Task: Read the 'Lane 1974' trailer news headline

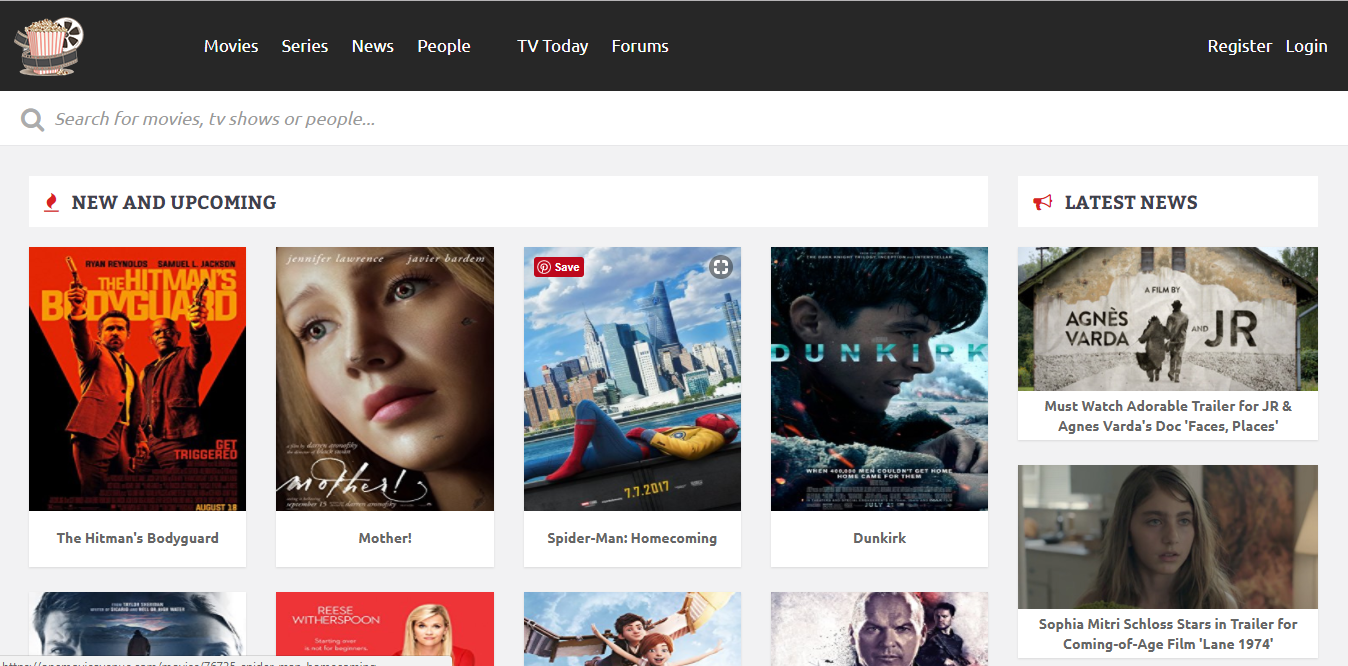Action: [x=1168, y=634]
